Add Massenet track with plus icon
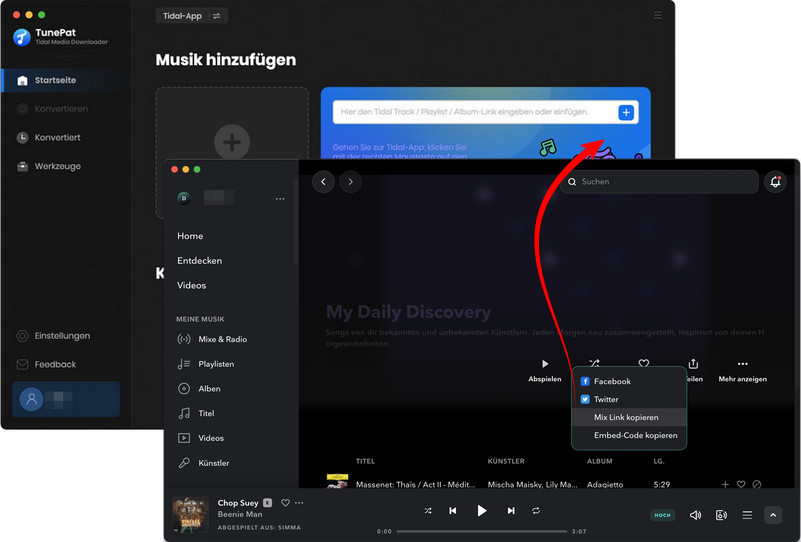The image size is (801, 542). pyautogui.click(x=725, y=484)
